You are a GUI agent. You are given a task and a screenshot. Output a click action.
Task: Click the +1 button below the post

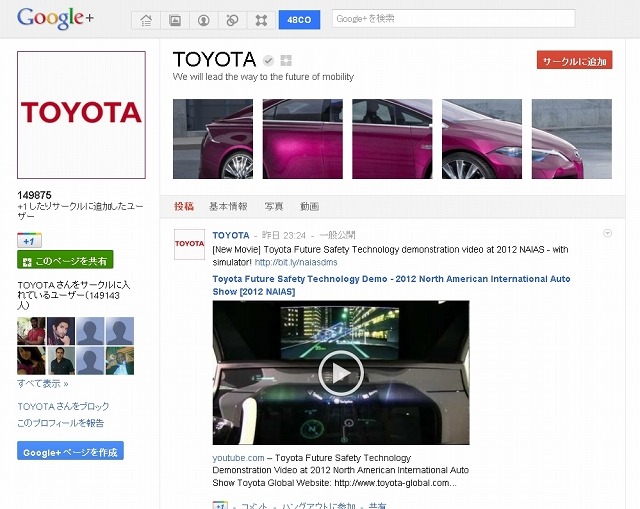(220, 505)
